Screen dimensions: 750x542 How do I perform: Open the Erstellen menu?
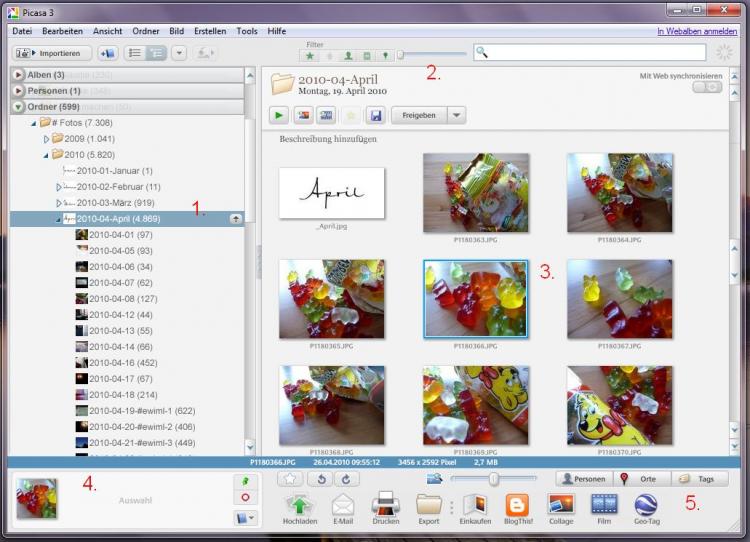coord(209,31)
